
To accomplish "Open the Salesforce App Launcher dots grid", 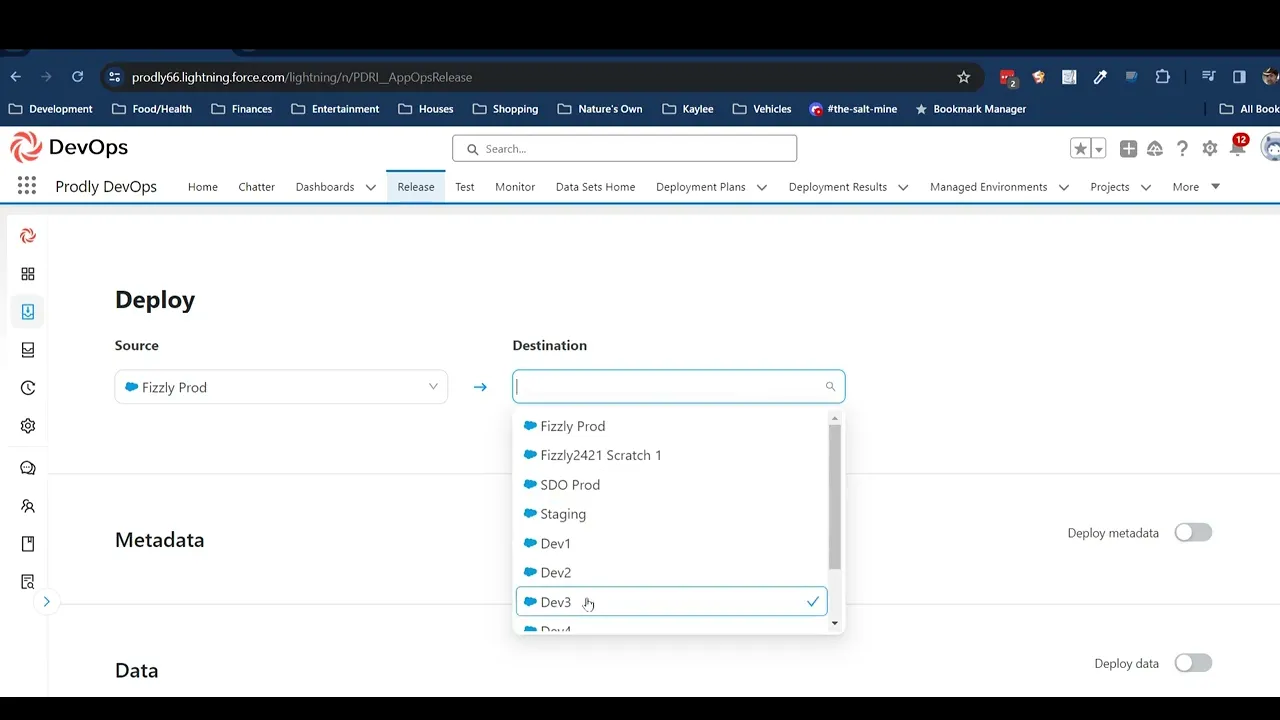I will (27, 186).
